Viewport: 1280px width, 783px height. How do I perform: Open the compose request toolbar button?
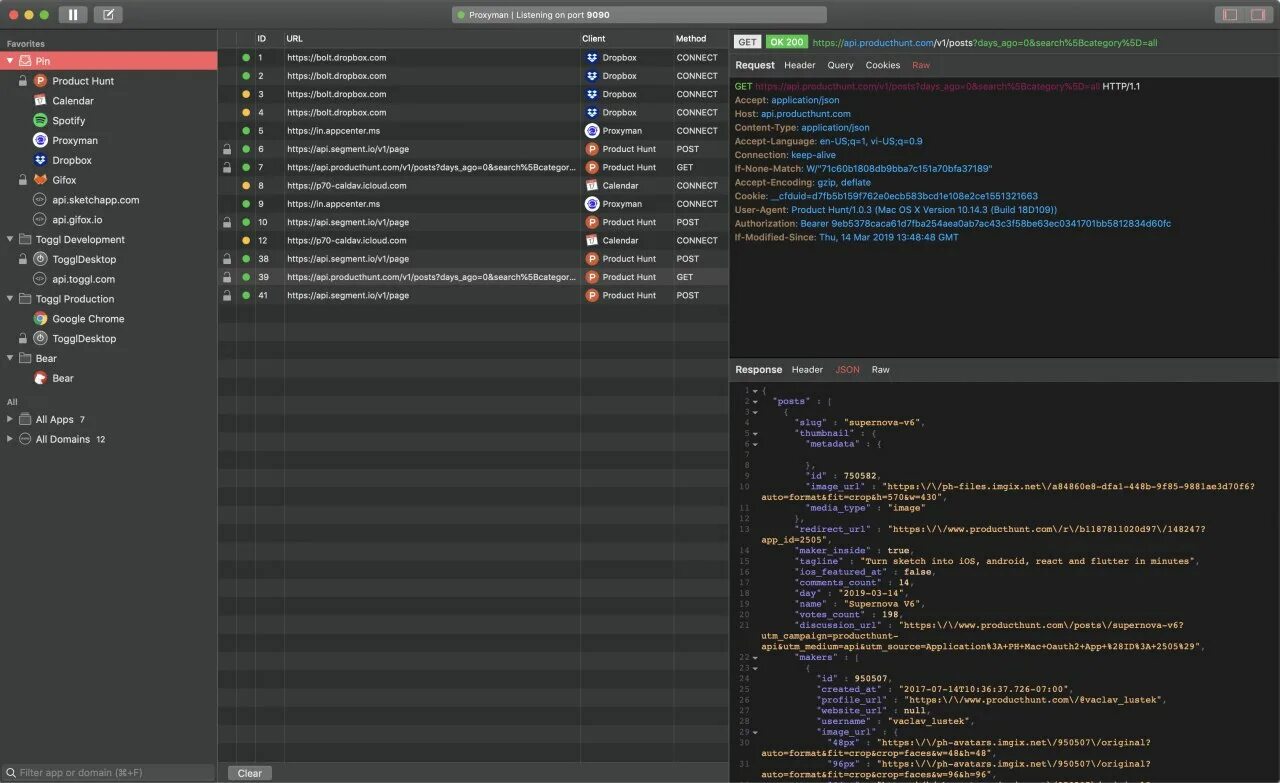point(108,14)
